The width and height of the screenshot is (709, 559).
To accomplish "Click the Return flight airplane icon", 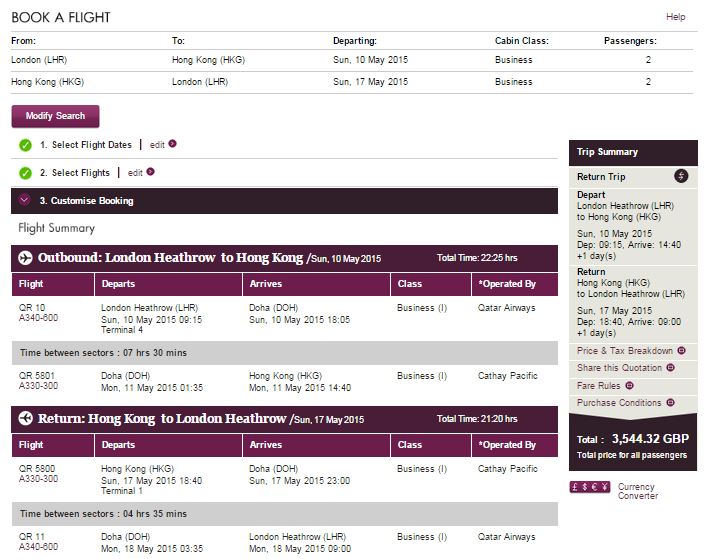I will tap(26, 419).
